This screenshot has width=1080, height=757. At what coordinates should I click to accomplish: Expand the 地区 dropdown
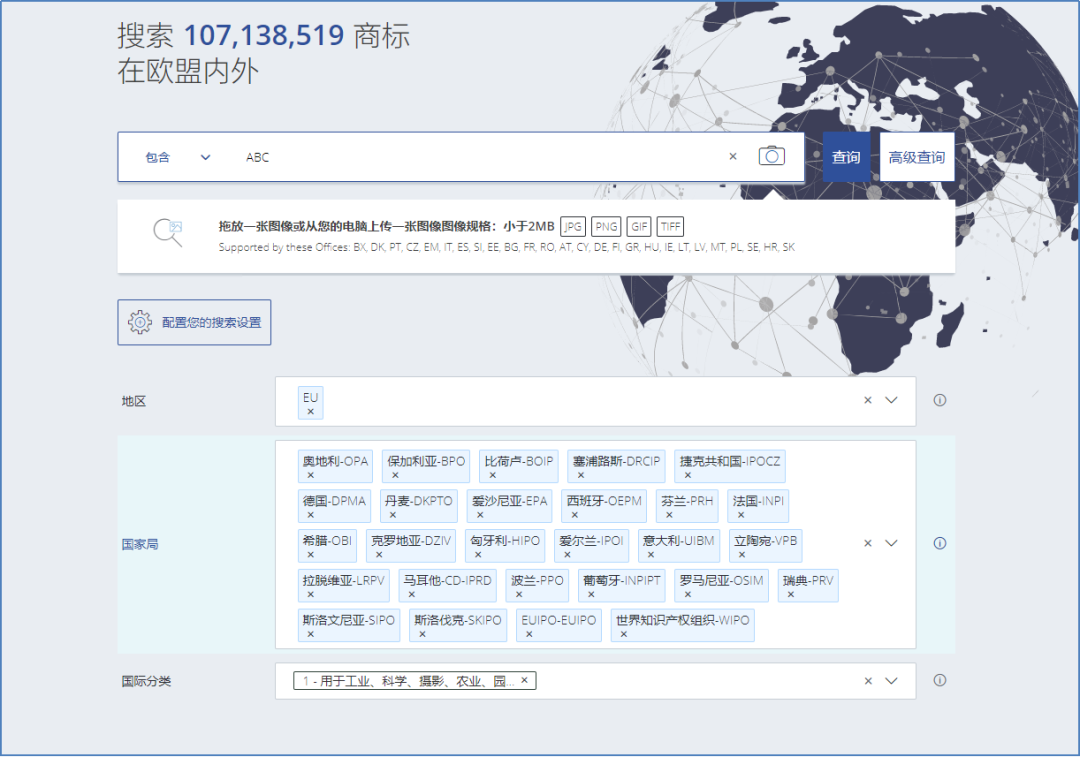pyautogui.click(x=891, y=400)
